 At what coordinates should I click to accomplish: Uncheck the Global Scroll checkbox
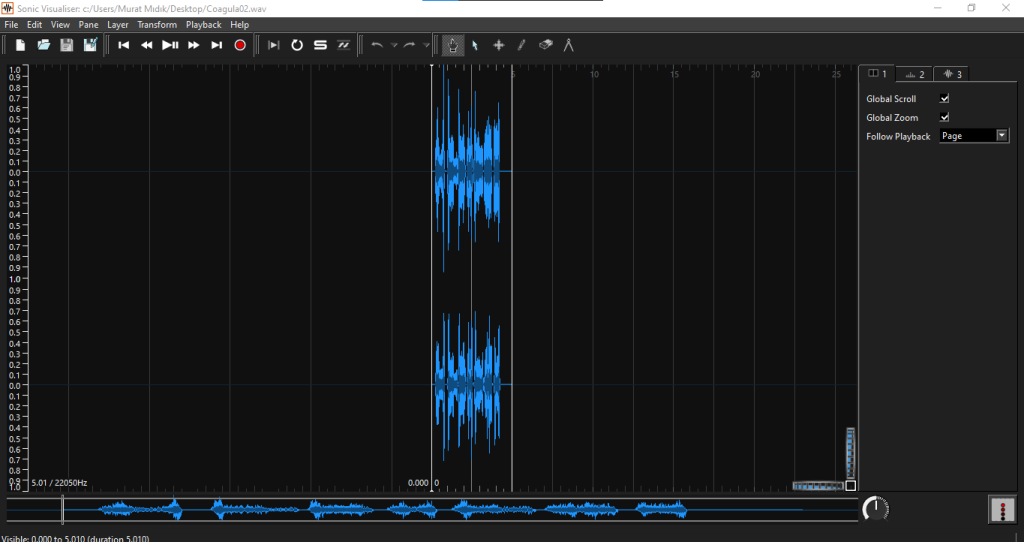pos(944,99)
